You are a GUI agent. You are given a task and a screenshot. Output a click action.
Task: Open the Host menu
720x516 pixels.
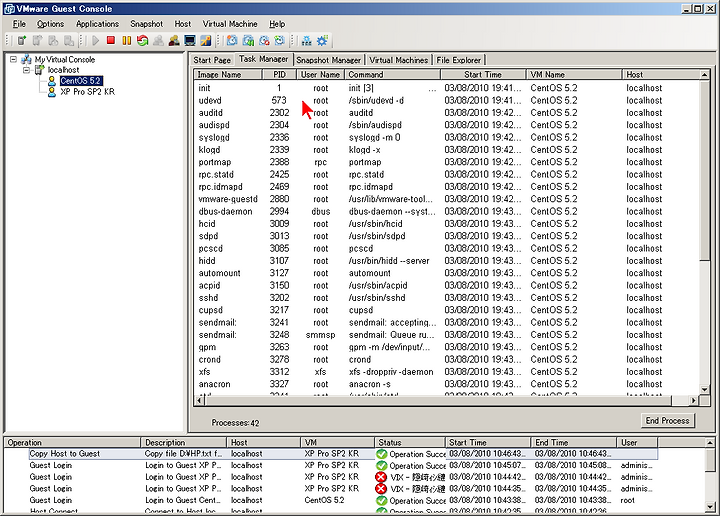[183, 24]
